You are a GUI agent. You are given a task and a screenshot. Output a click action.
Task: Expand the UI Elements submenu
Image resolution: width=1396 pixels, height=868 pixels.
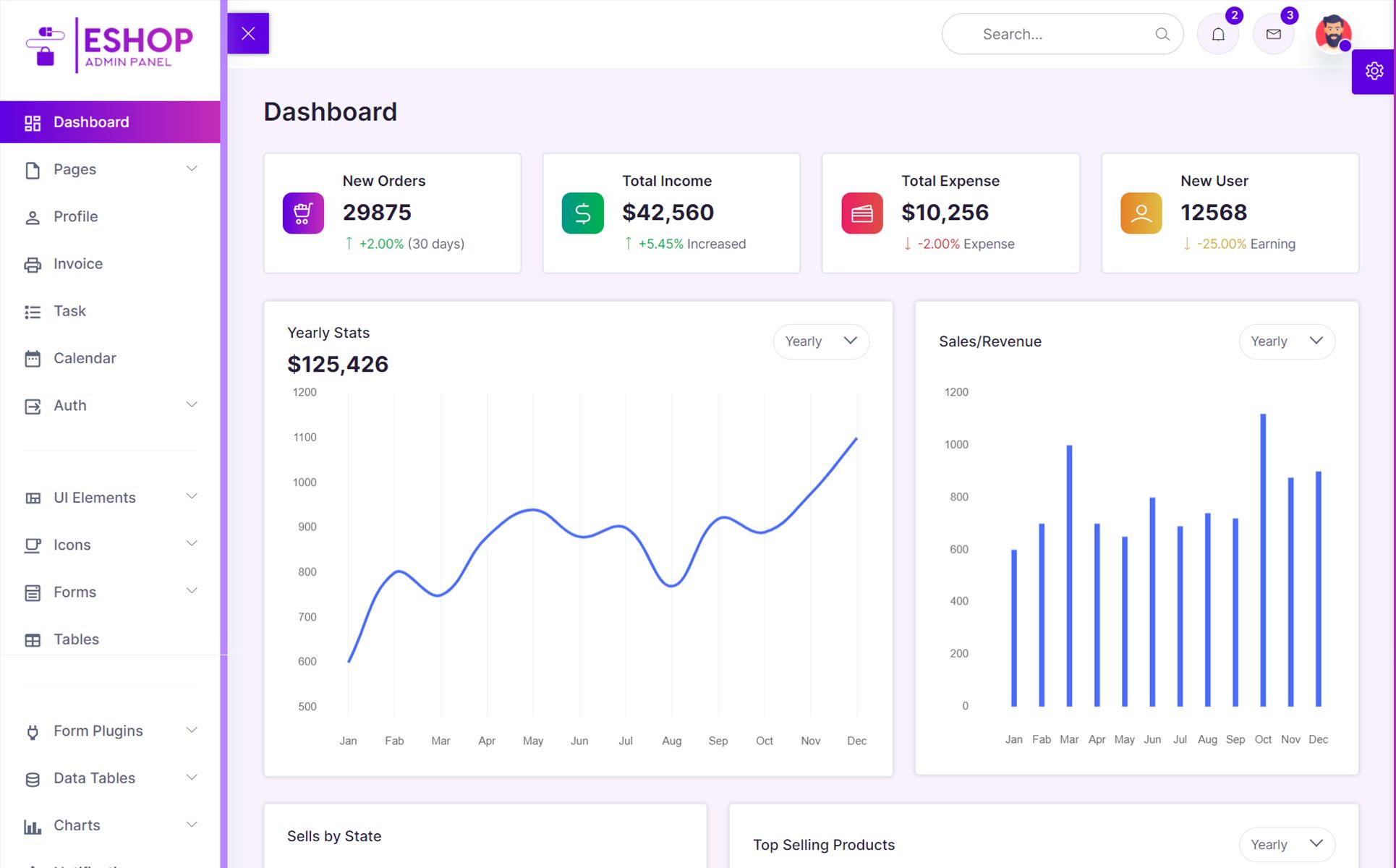click(x=110, y=498)
